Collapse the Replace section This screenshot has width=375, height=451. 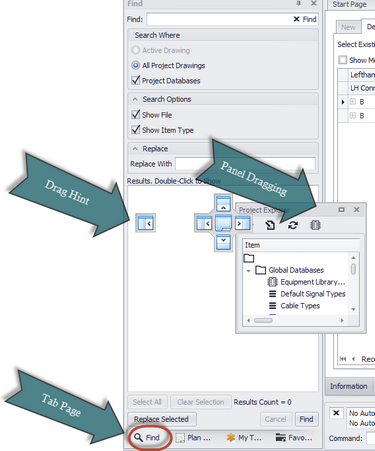(x=135, y=149)
